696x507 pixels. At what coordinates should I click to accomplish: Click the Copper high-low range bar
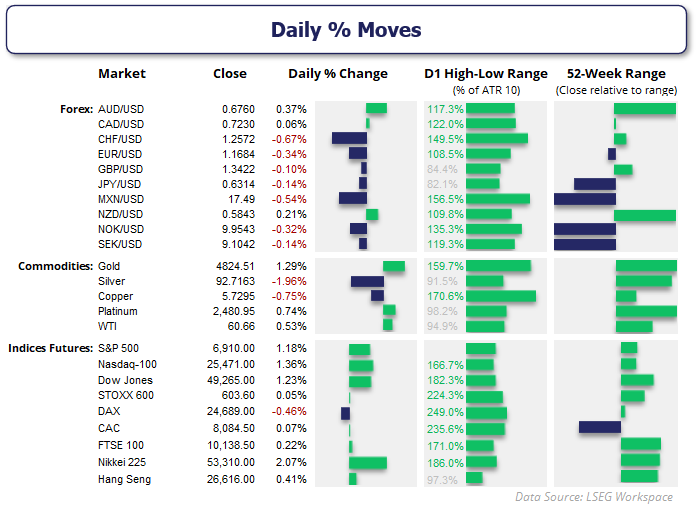[501, 297]
